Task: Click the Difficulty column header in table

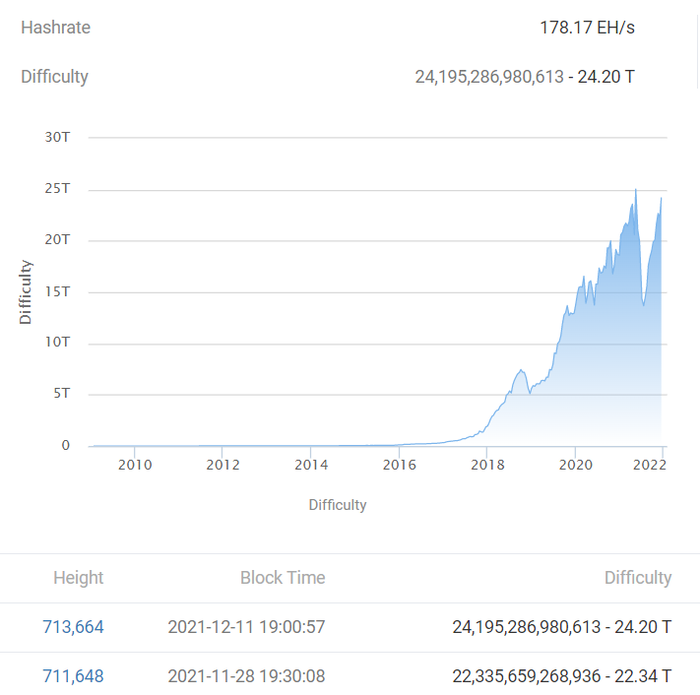Action: tap(637, 578)
